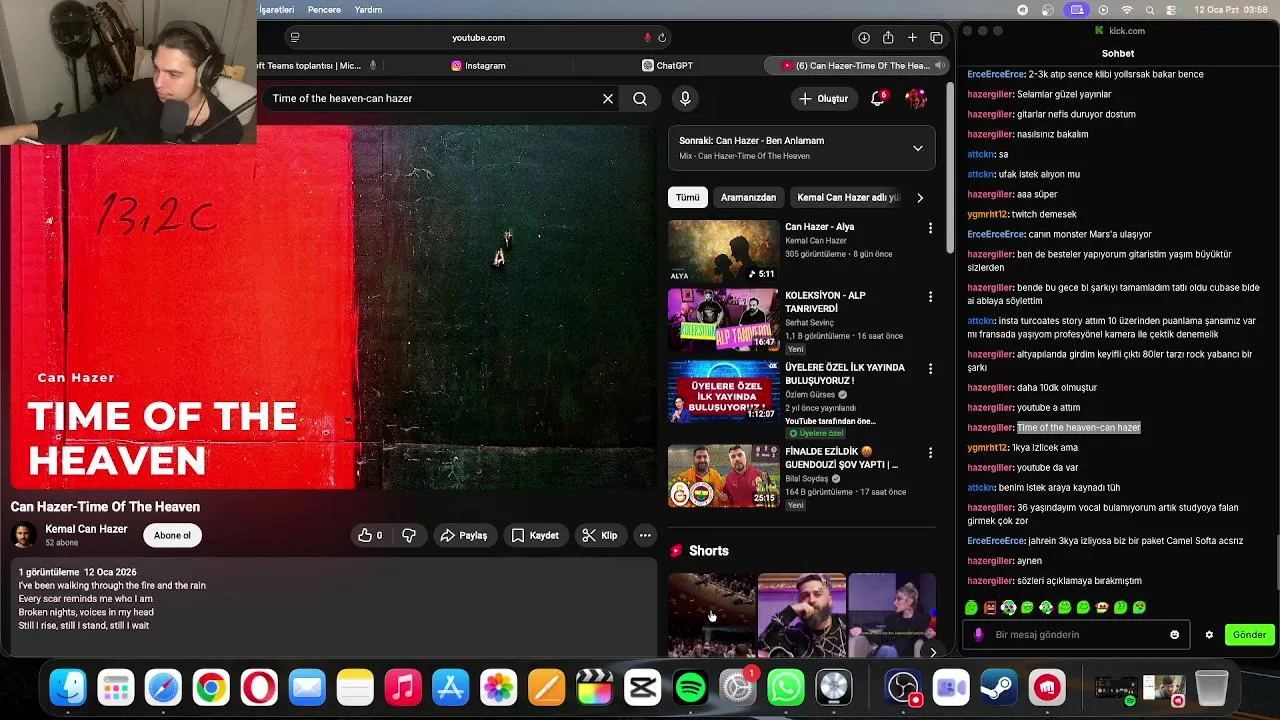This screenshot has width=1280, height=720.
Task: Open CapCut from the dock
Action: [642, 688]
